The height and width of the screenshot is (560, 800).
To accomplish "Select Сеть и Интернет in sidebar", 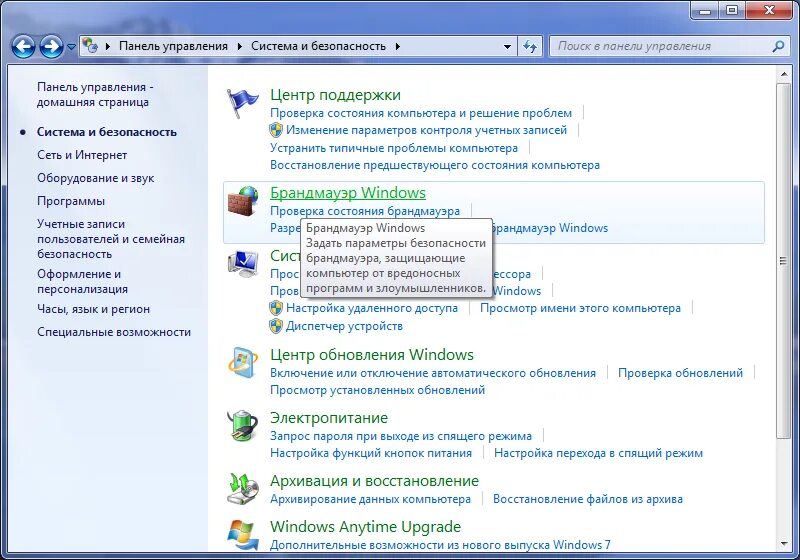I will (x=82, y=155).
